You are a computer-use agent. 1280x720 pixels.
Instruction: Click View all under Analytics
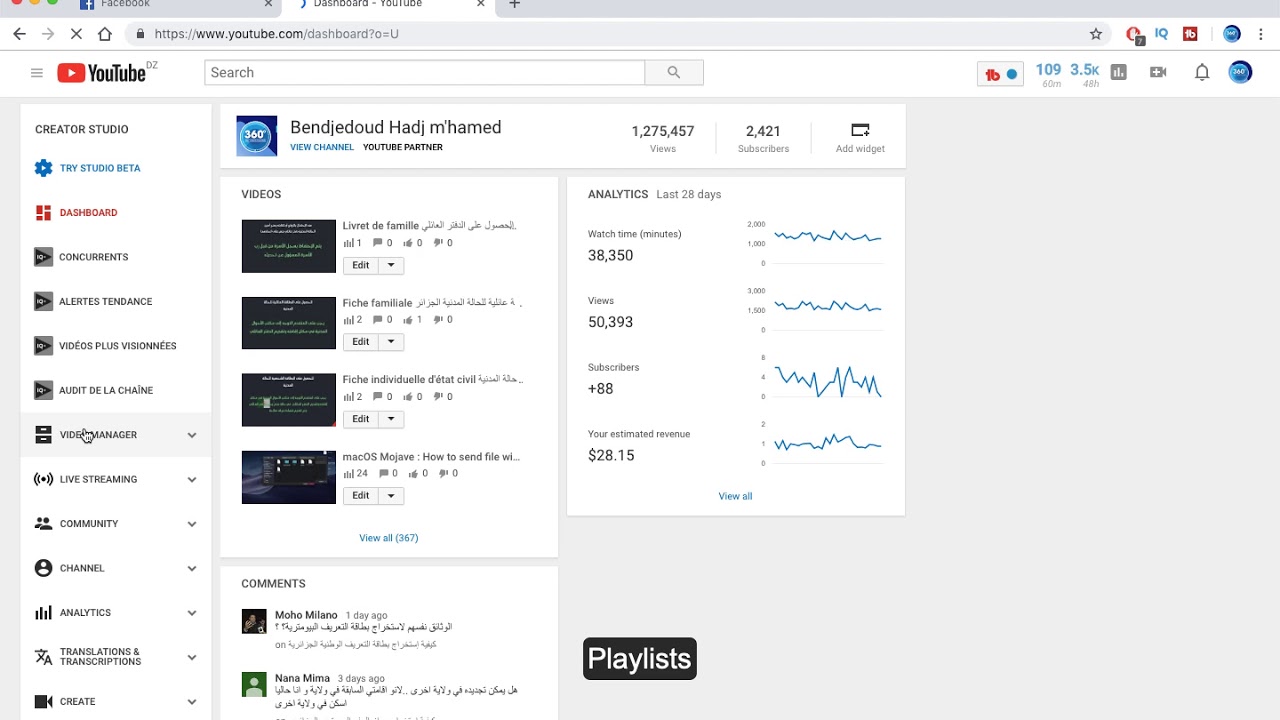(735, 496)
